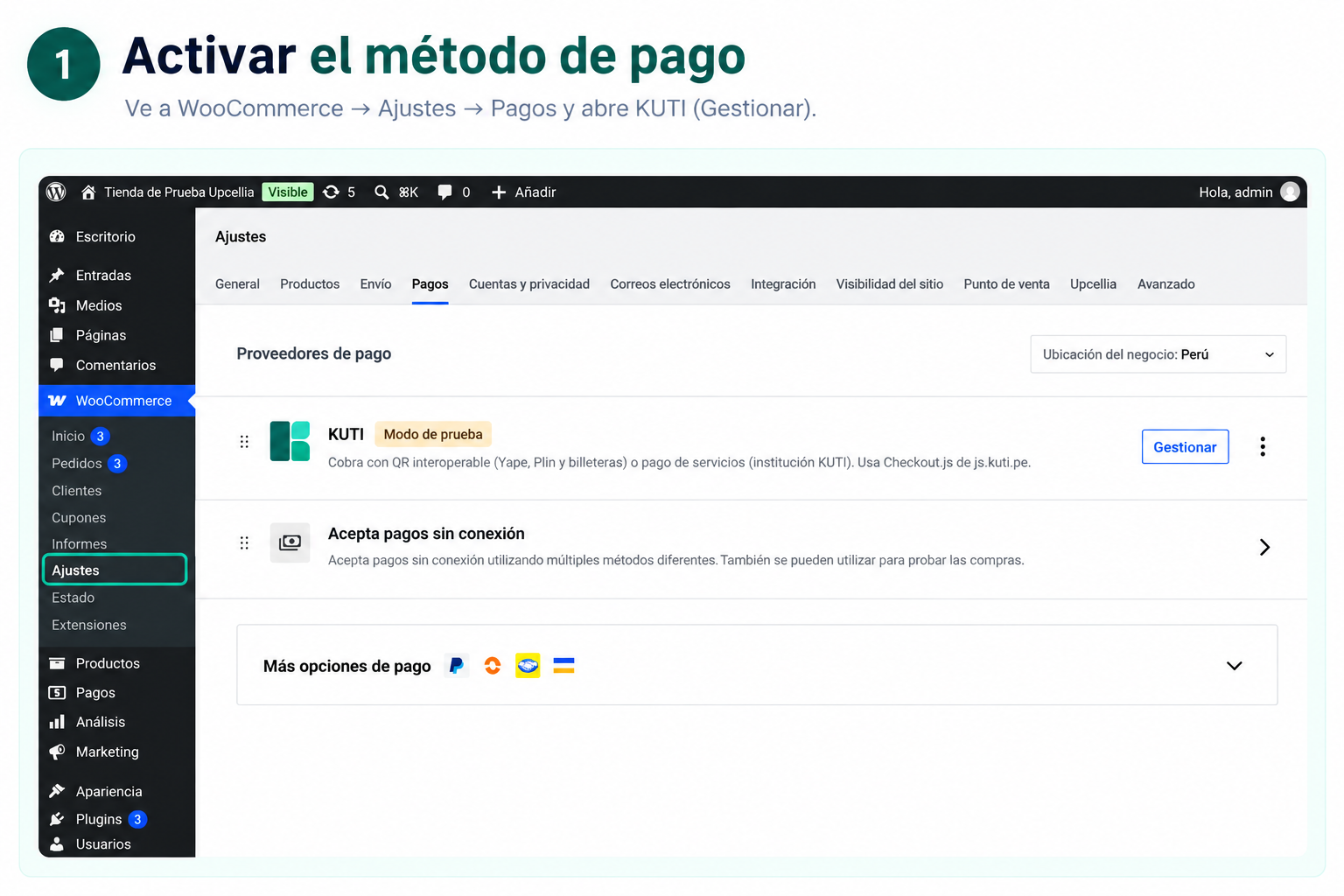Screen dimensions: 1344x896
Task: Switch to the General settings tab
Action: point(237,283)
